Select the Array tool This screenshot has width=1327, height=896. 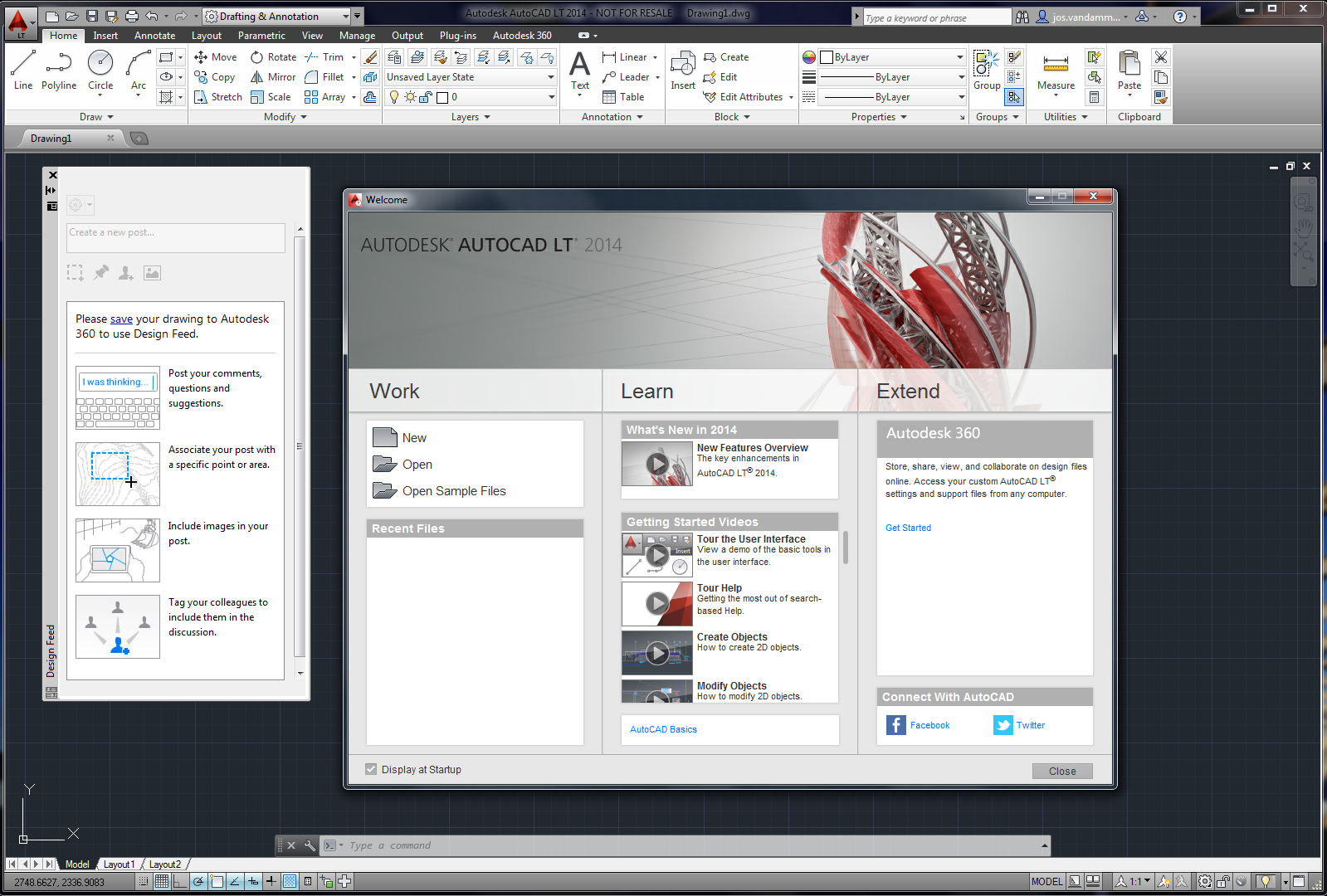point(325,97)
